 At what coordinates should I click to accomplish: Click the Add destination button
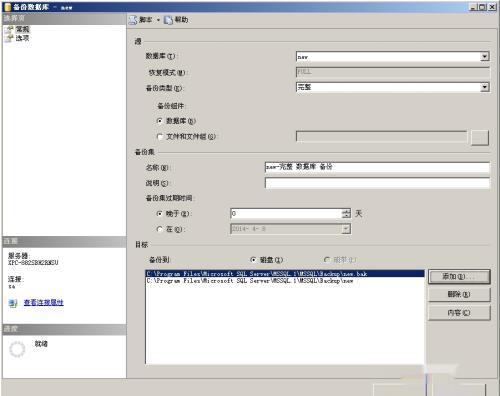tap(459, 277)
